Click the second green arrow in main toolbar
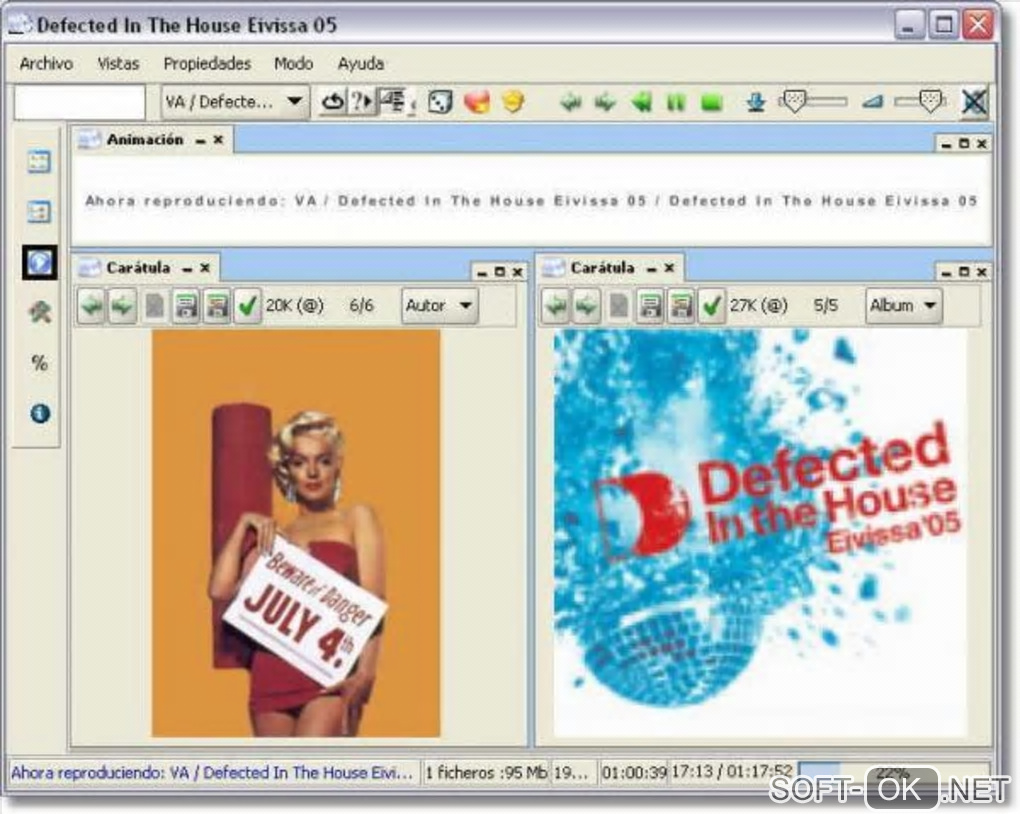The width and height of the screenshot is (1020, 814). [x=606, y=102]
